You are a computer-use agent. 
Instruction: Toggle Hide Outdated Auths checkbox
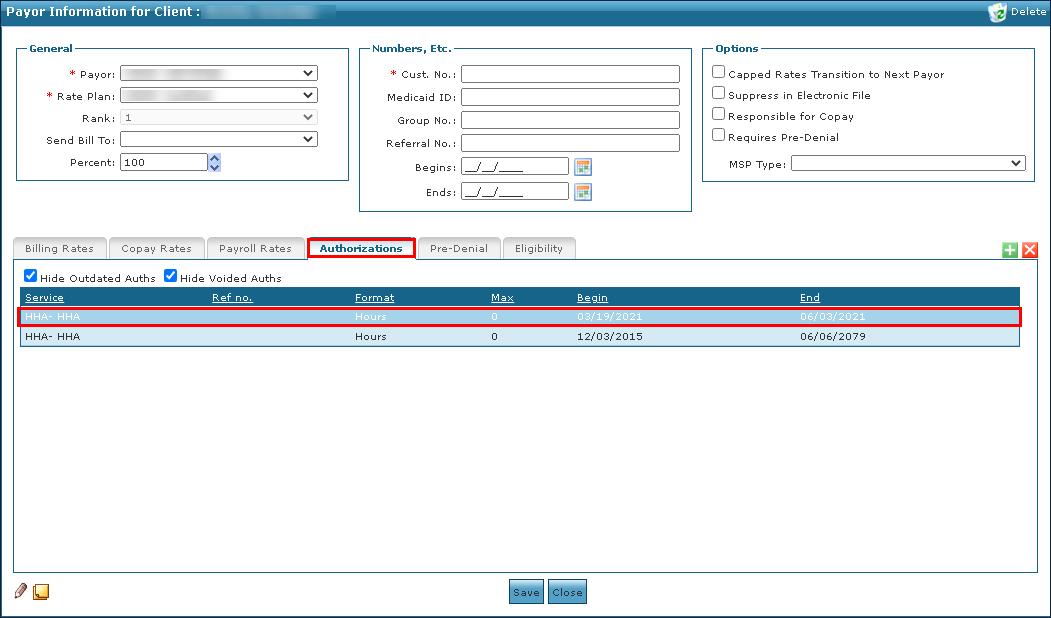point(31,276)
